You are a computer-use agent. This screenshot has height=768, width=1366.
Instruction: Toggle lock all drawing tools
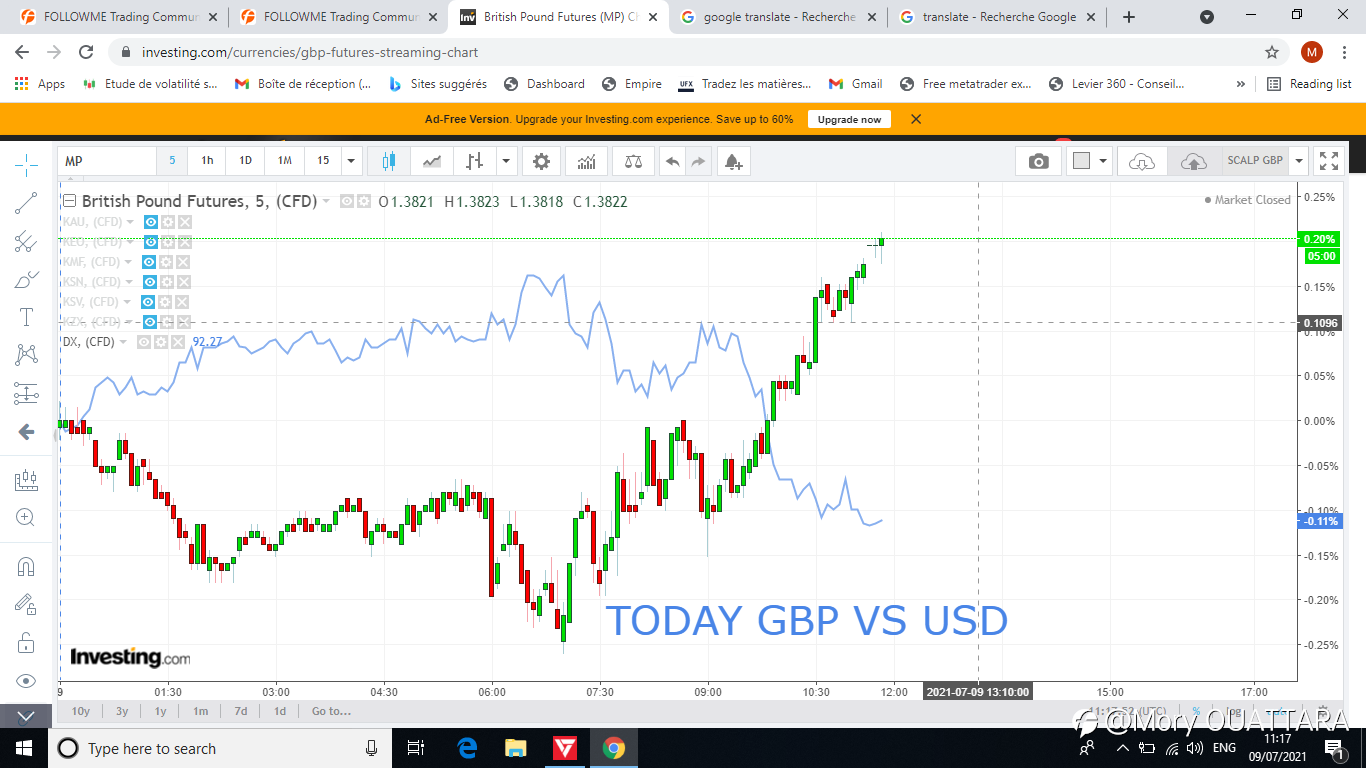click(26, 642)
